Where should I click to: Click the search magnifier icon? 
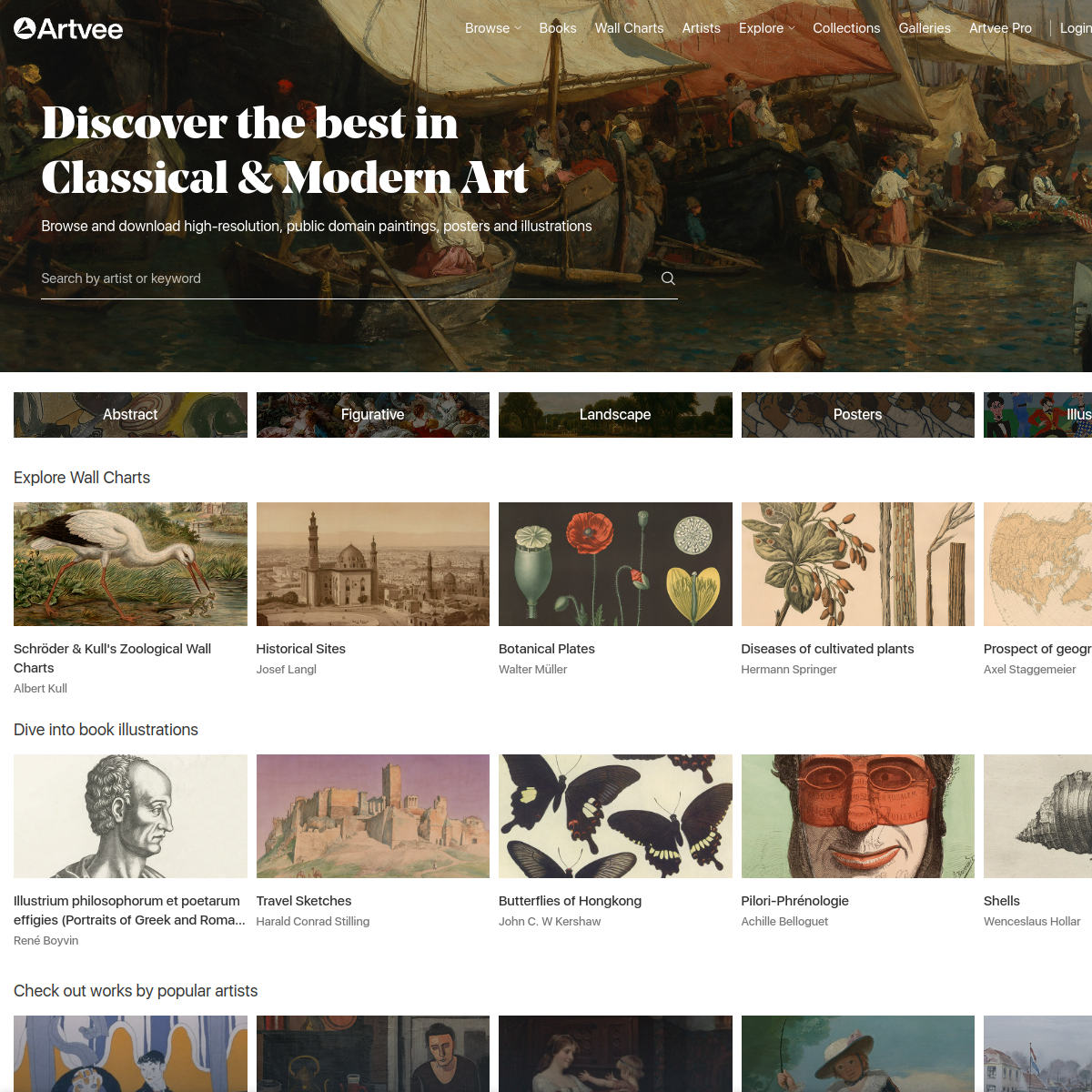click(668, 278)
